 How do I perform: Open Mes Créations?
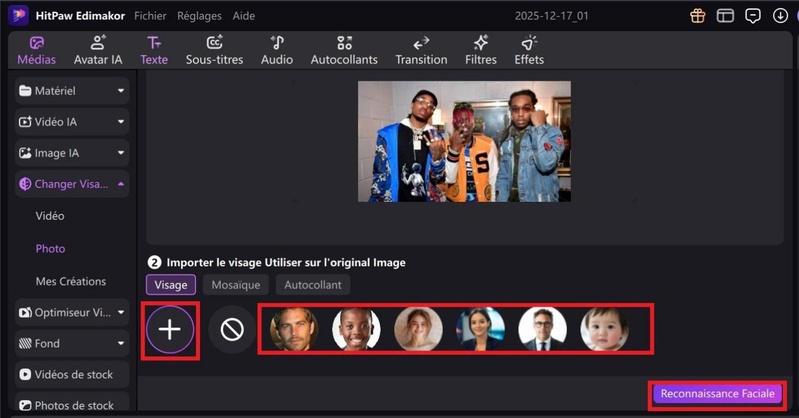[x=71, y=281]
